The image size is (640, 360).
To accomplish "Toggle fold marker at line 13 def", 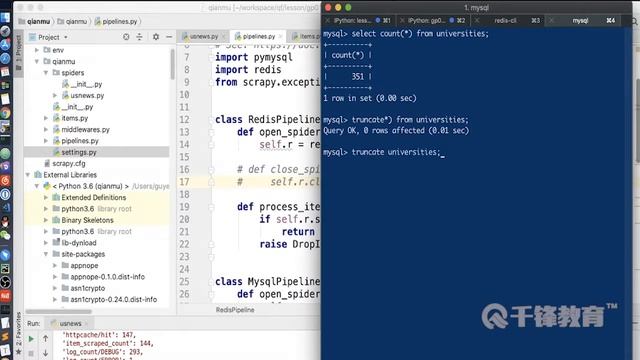I will click(211, 132).
